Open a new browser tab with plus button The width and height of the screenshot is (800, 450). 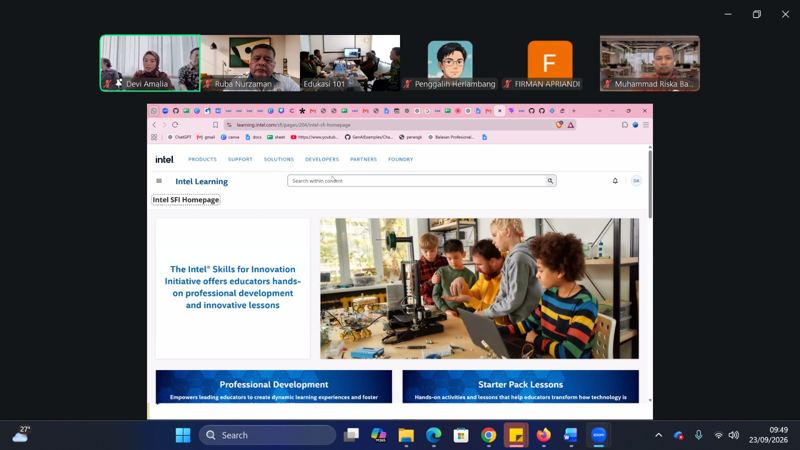coord(573,111)
